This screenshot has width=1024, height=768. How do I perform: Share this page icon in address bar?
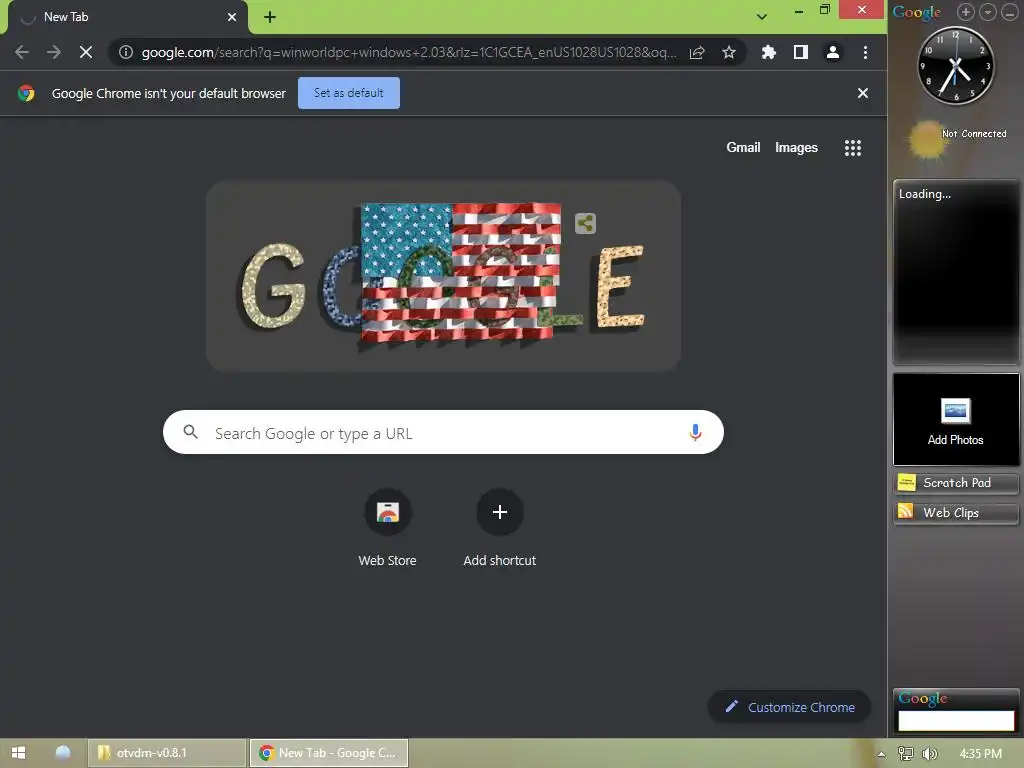tap(697, 52)
